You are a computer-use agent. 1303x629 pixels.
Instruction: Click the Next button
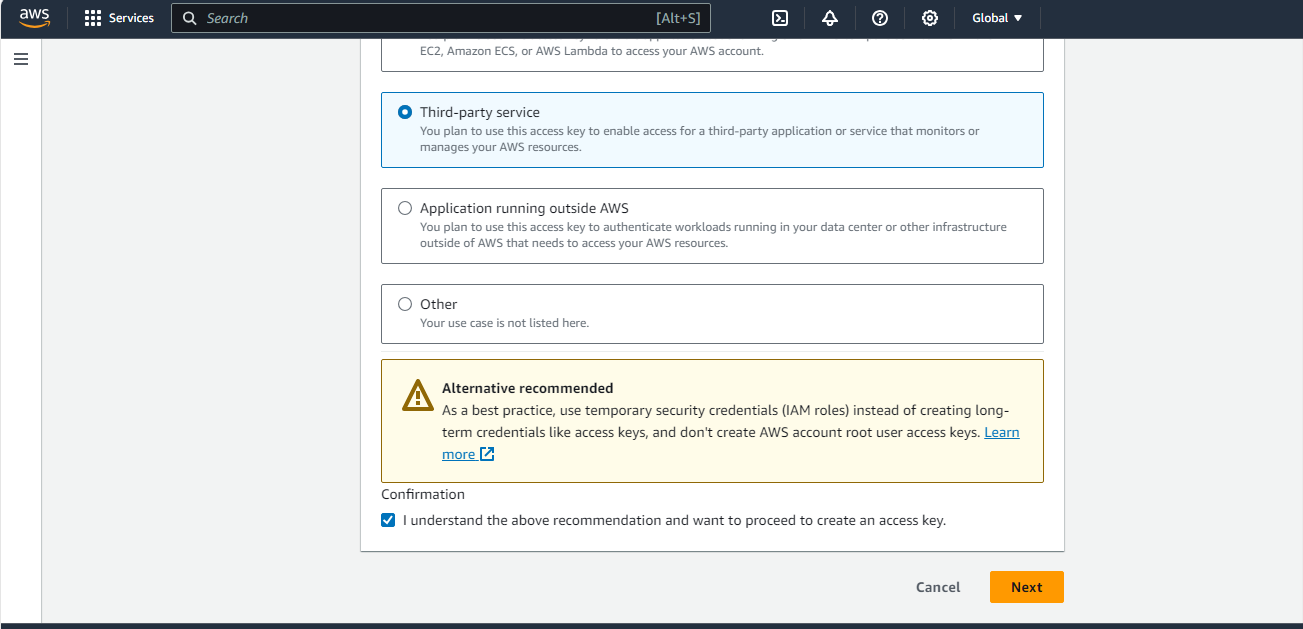[1027, 587]
